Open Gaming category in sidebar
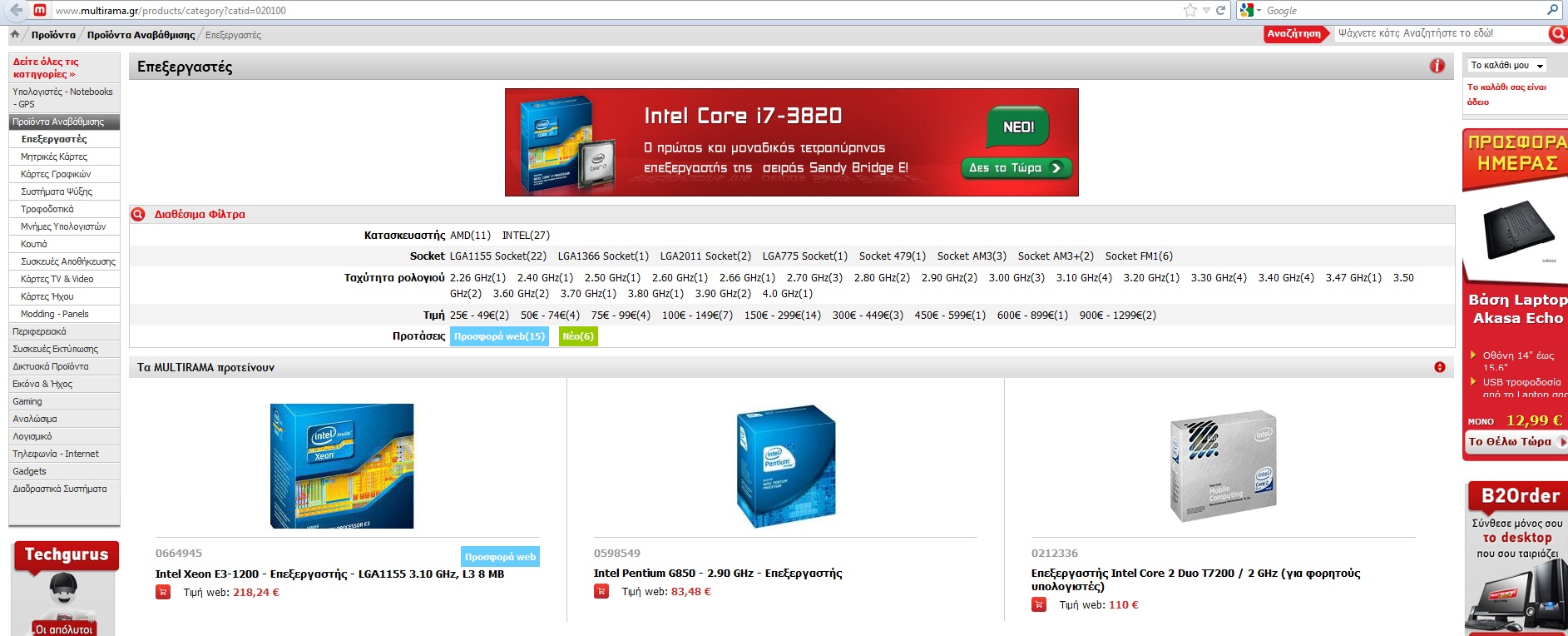Screen dimensions: 1568x636 pos(27,401)
